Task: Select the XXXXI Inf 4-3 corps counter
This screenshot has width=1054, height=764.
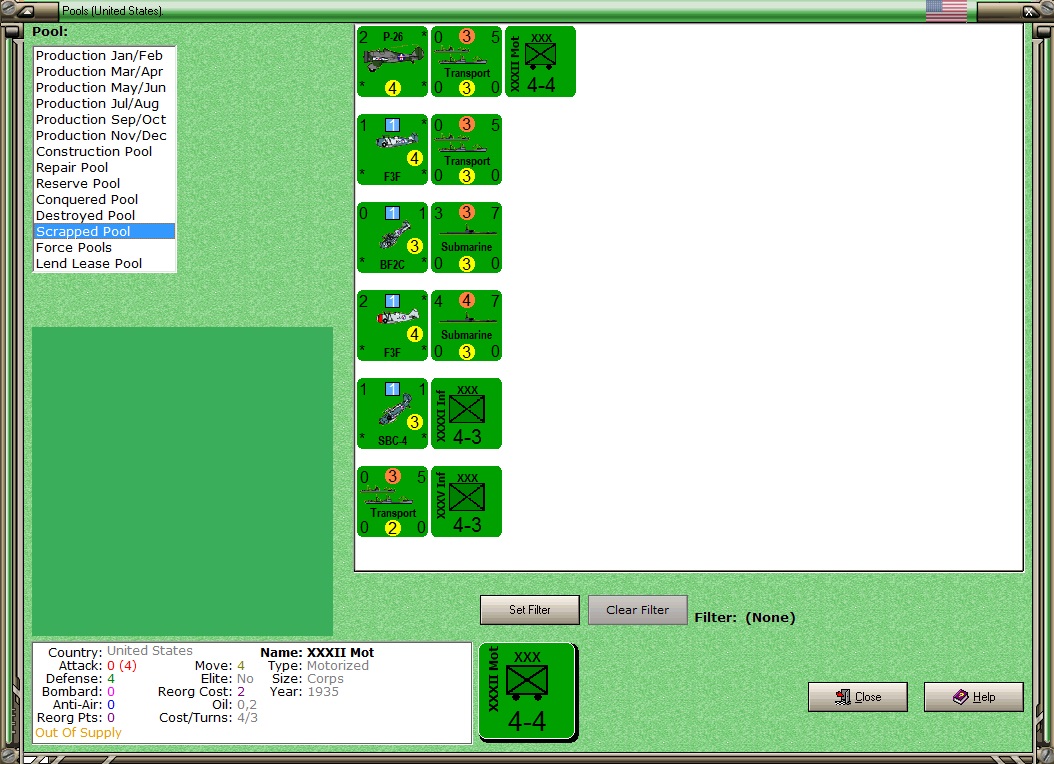Action: point(467,413)
